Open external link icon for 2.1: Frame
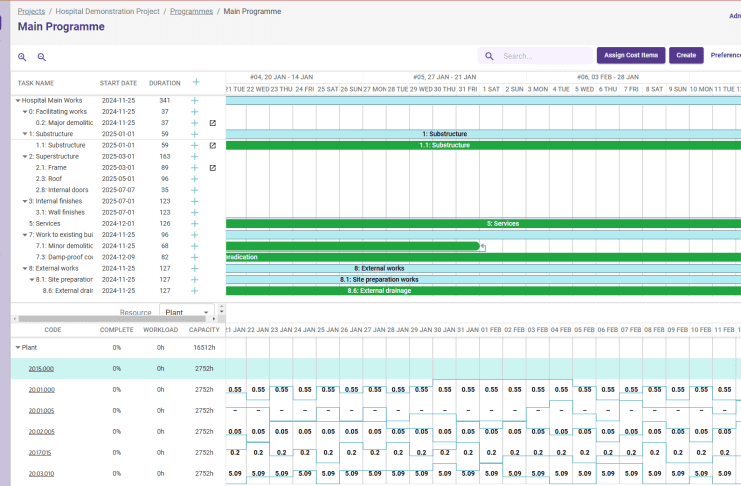Screen dimensions: 741x486 [x=212, y=168]
